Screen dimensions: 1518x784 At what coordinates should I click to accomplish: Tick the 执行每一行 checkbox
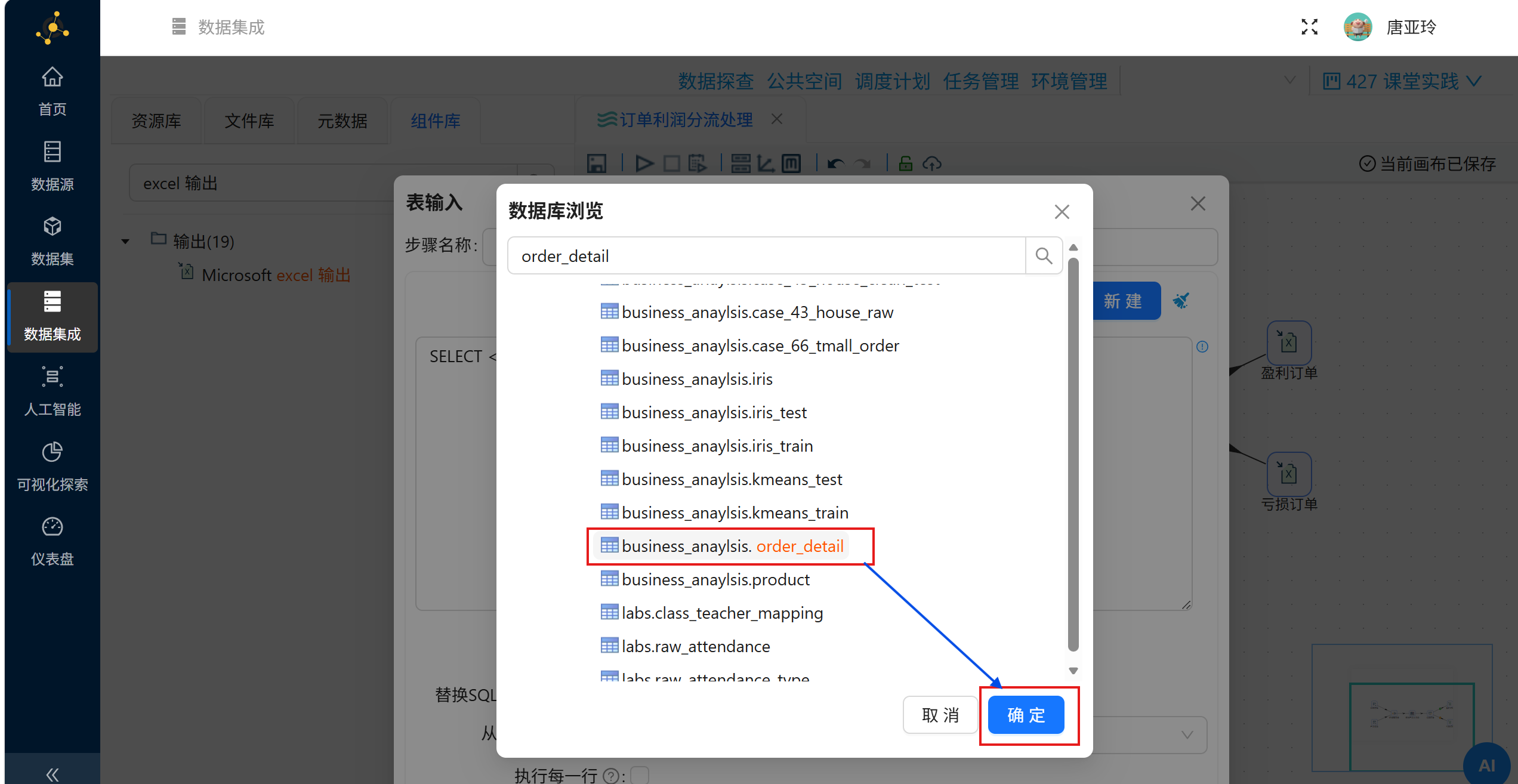[x=640, y=774]
